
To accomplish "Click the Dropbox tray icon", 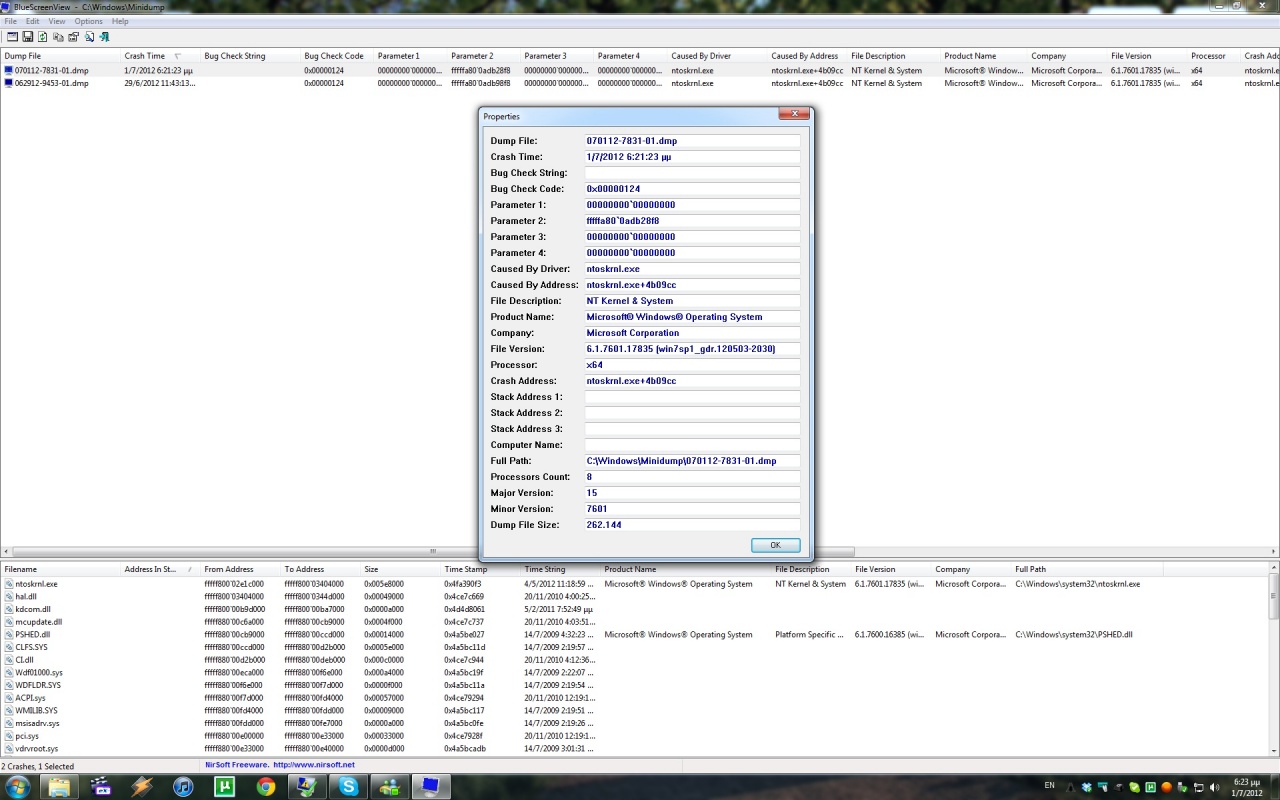I will tap(1087, 787).
